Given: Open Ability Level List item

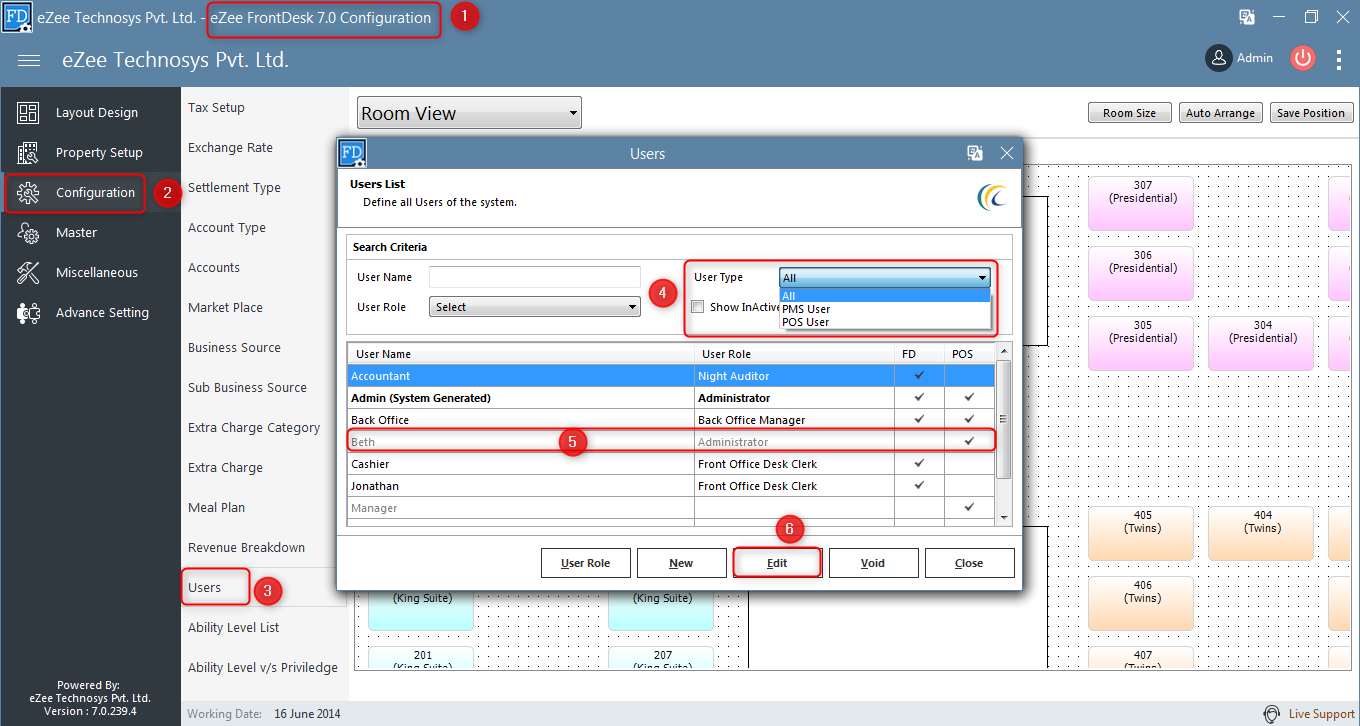Looking at the screenshot, I should (234, 628).
